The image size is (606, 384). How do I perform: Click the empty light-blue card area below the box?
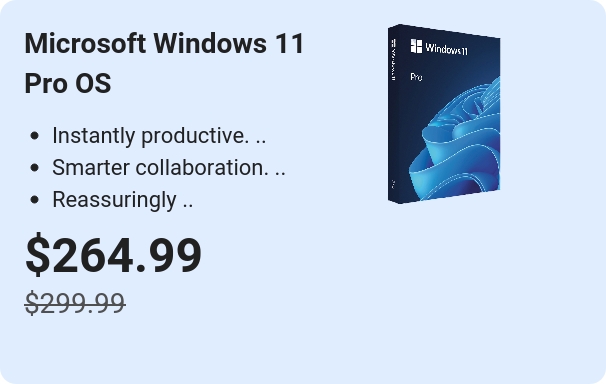click(444, 290)
